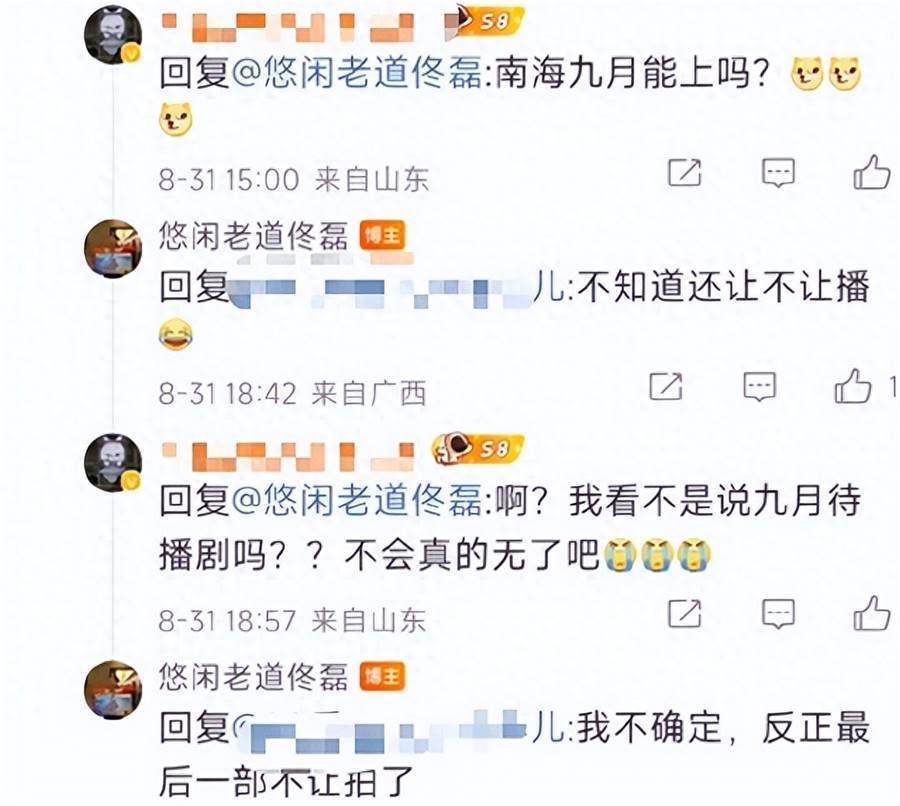Reply to the 8-31 15:00 comment
Screen dimensions: 900x806
point(778,172)
